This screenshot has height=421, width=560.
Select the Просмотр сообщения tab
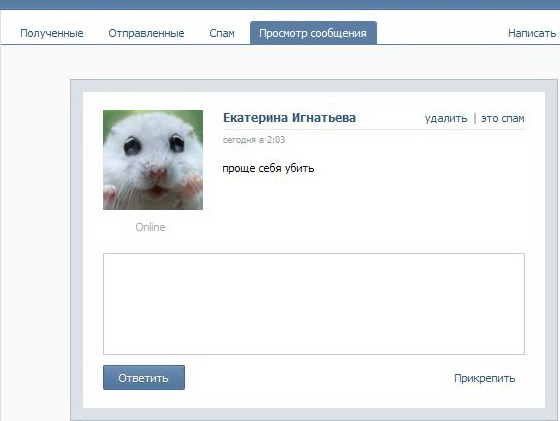pyautogui.click(x=313, y=33)
